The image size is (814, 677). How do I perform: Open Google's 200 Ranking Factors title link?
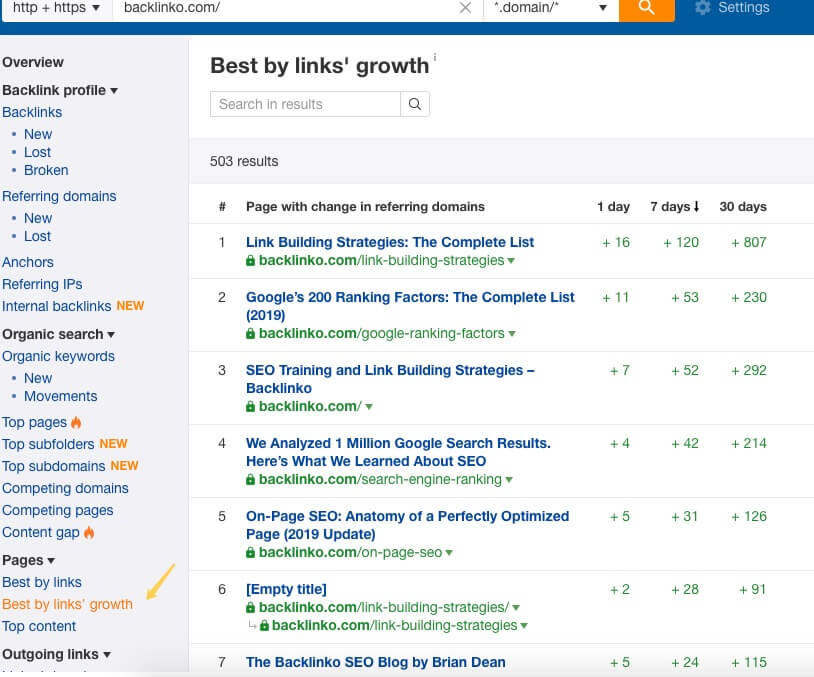click(410, 306)
